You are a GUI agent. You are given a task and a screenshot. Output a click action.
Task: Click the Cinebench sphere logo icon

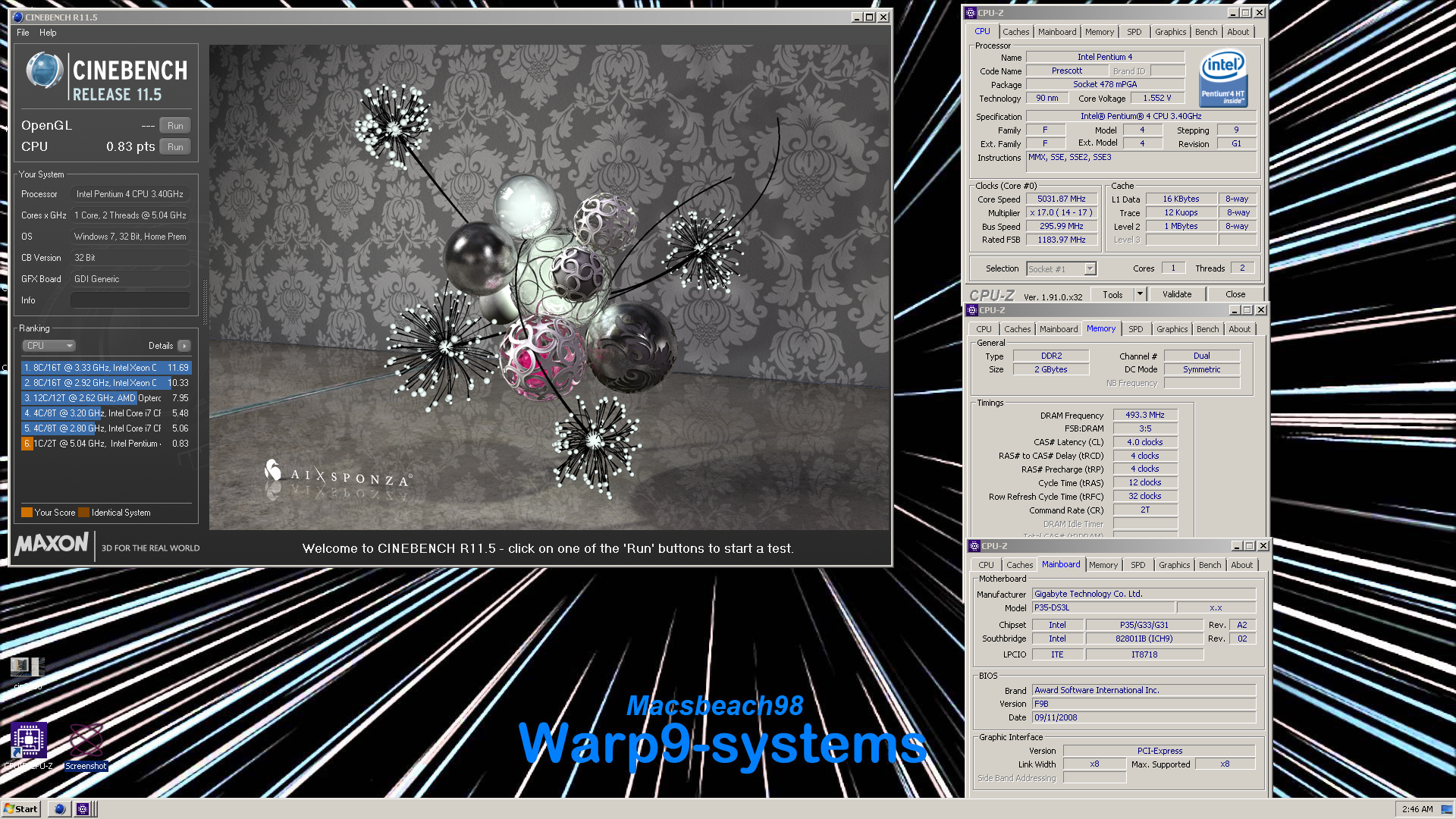pyautogui.click(x=45, y=71)
